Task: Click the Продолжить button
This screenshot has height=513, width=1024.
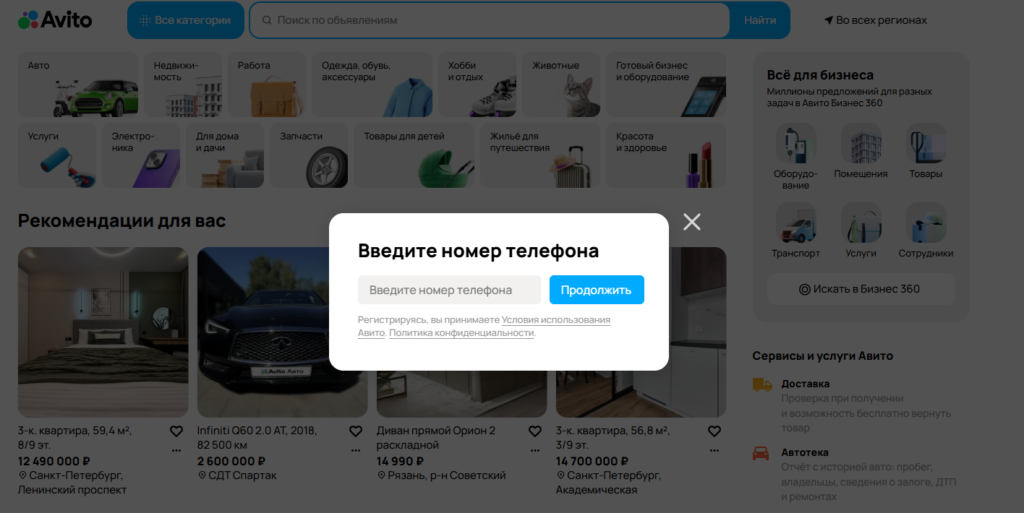Action: point(596,290)
